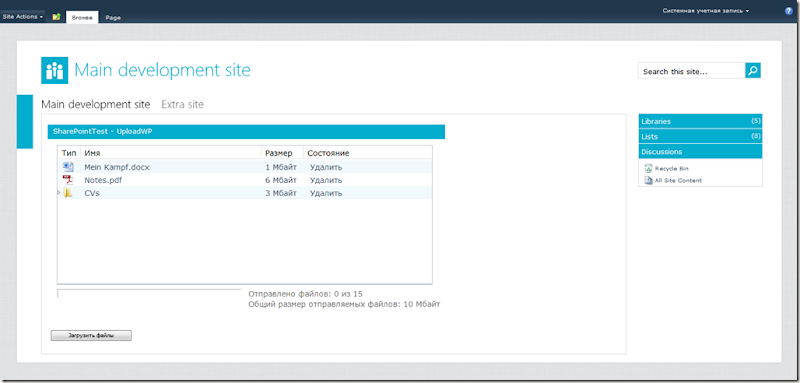
Task: Click the Main development site team logo
Action: [x=54, y=70]
